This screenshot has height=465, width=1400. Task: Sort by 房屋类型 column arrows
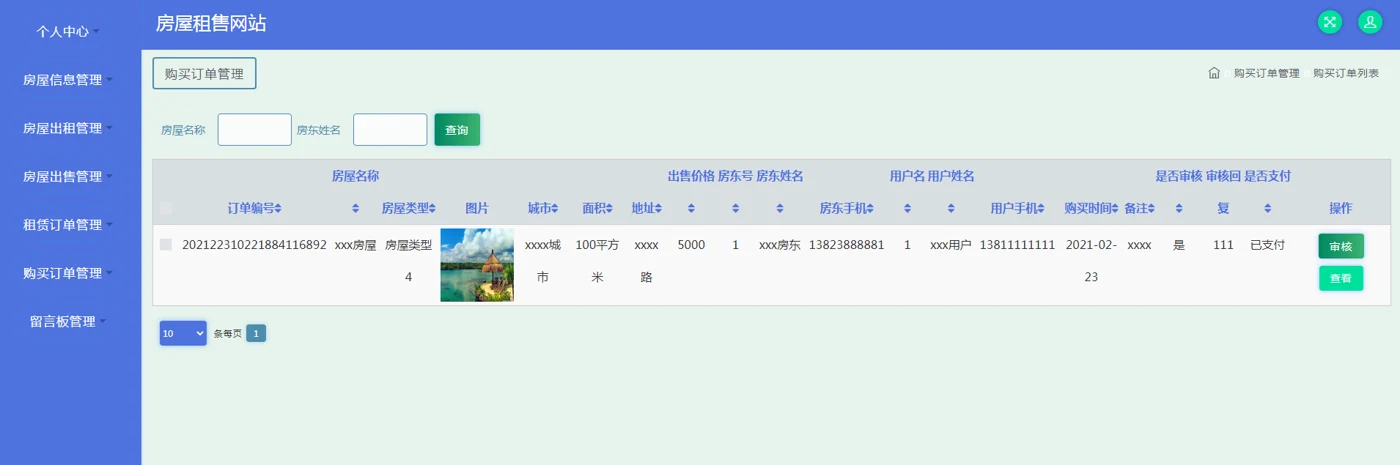[432, 208]
